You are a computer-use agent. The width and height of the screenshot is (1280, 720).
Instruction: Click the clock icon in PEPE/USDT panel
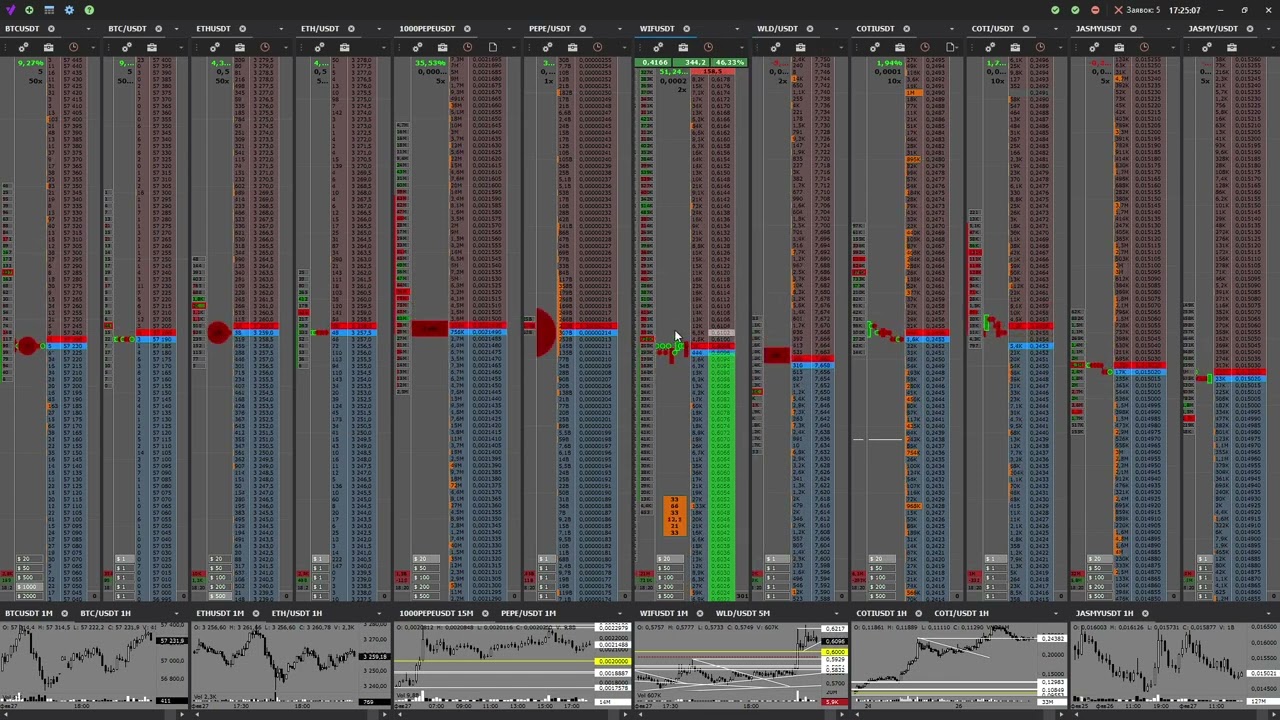coord(597,47)
